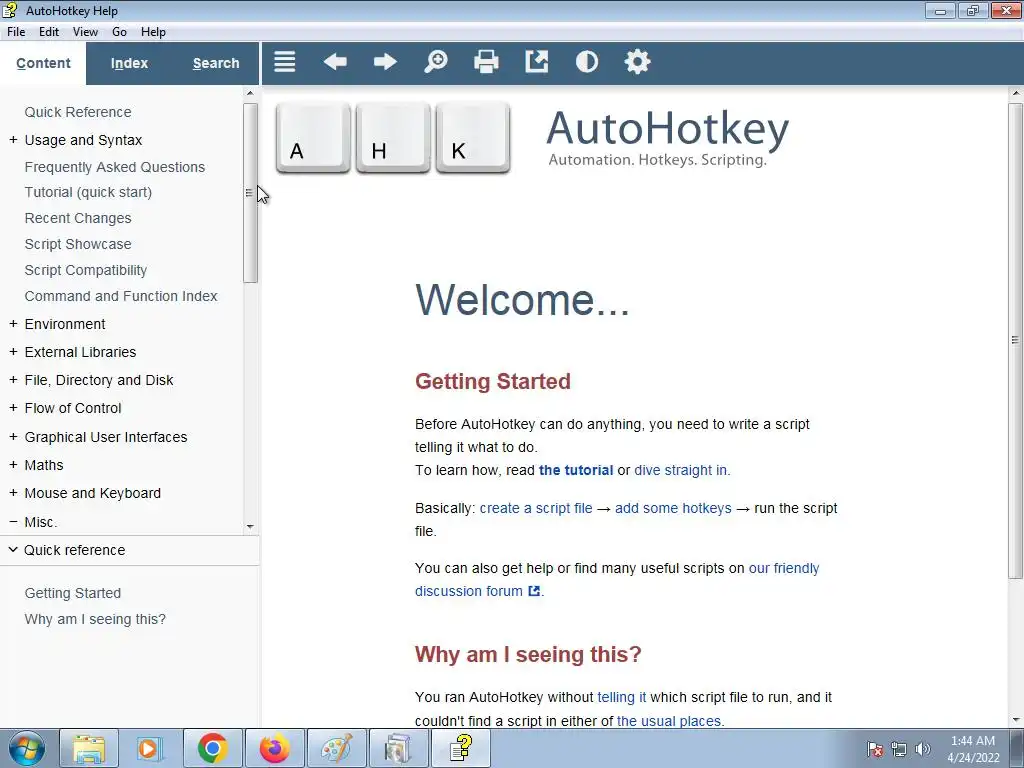1024x768 pixels.
Task: Open the Edit menu
Action: coord(49,31)
